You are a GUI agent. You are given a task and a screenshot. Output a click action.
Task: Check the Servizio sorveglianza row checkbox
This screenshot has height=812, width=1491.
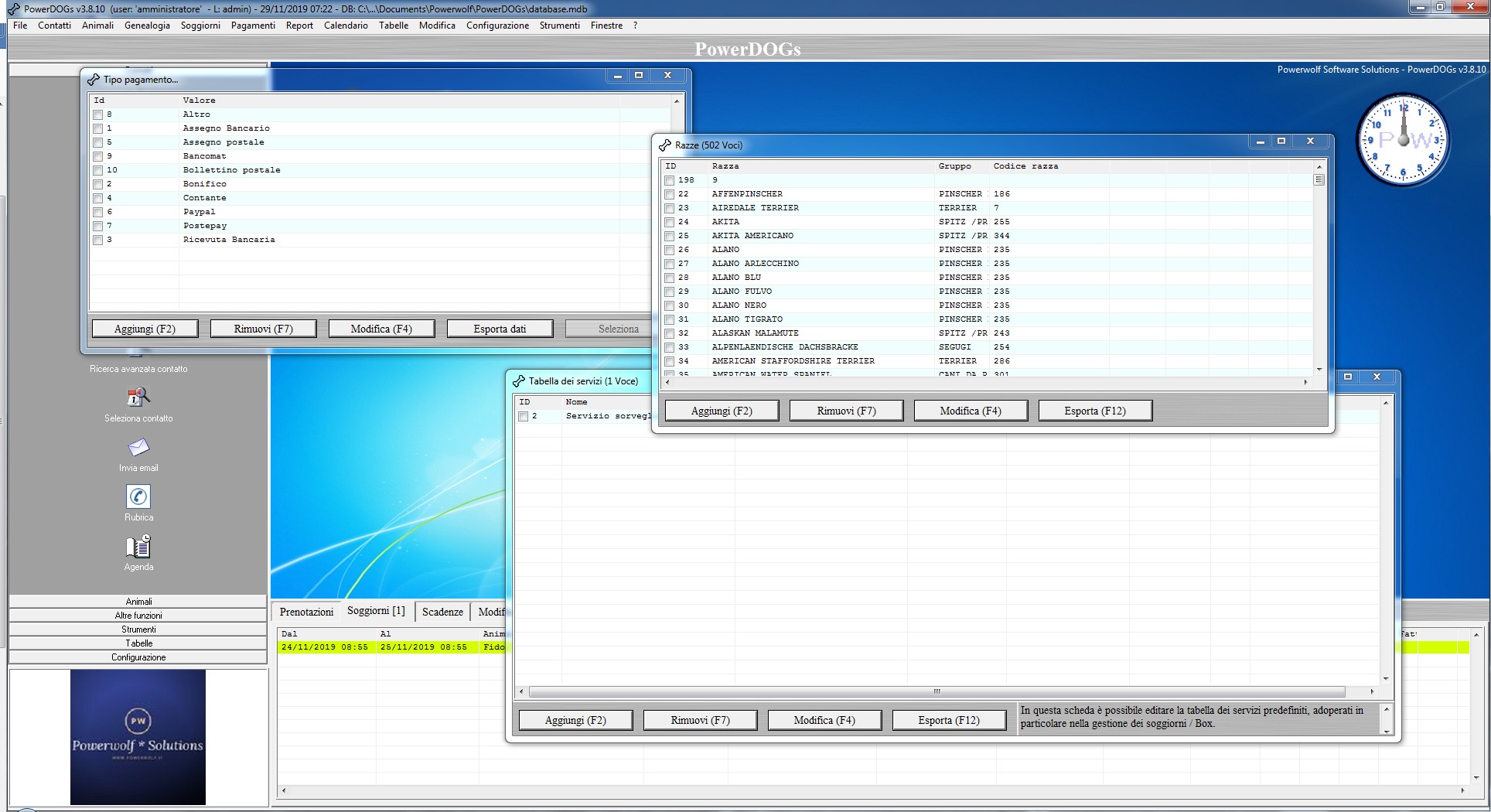pos(523,416)
